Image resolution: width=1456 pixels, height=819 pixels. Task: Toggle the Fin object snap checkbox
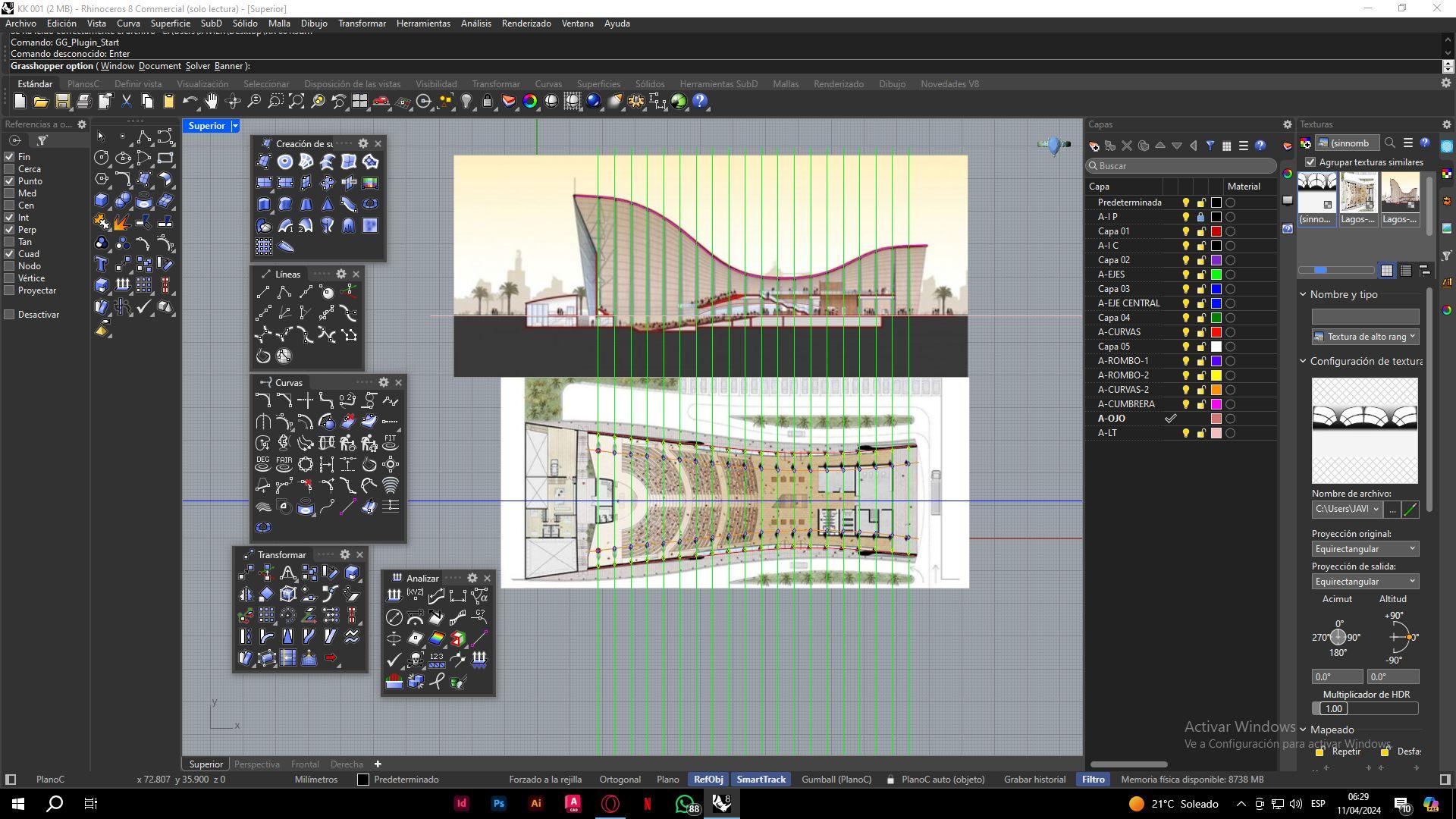10,157
